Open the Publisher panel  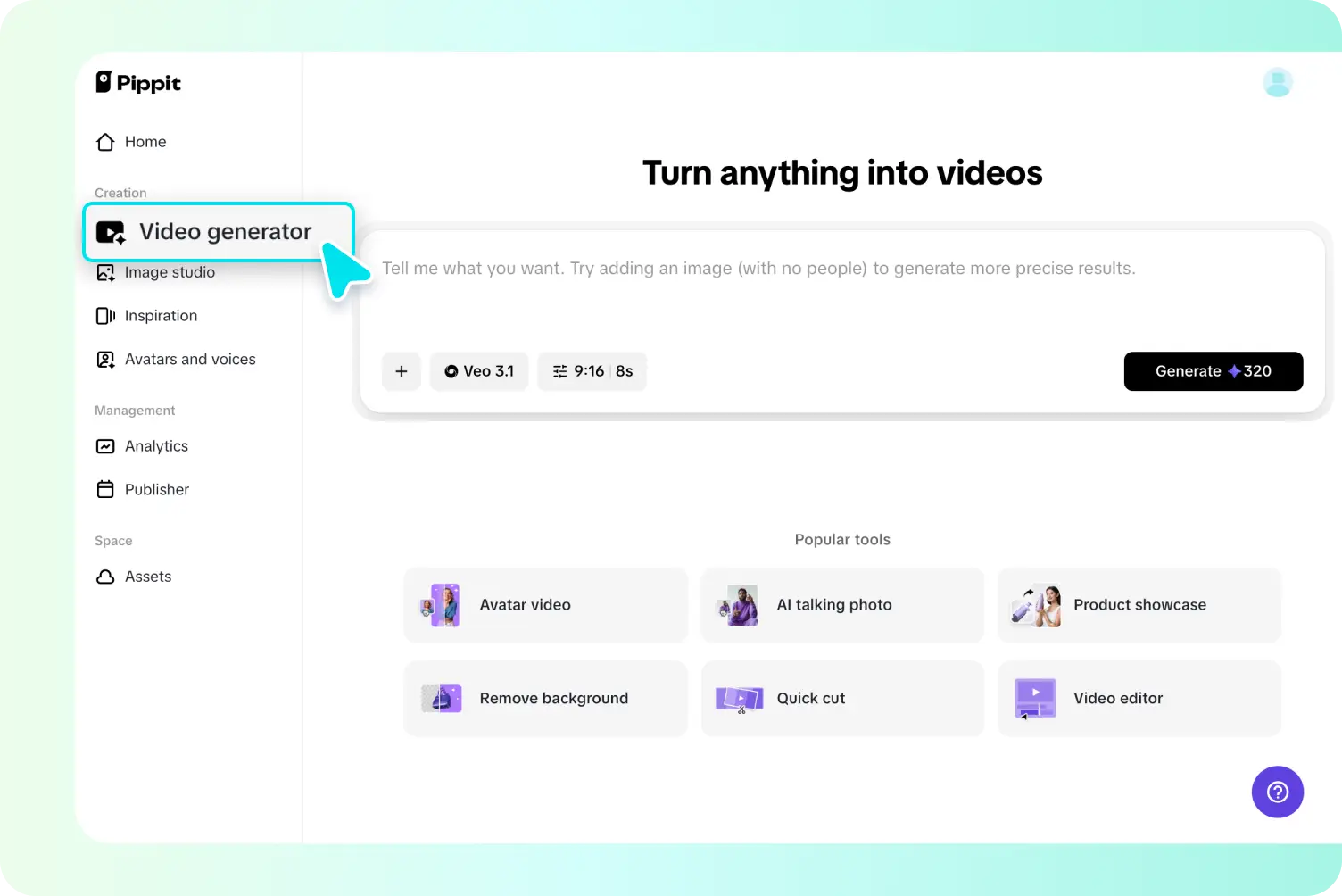[156, 489]
